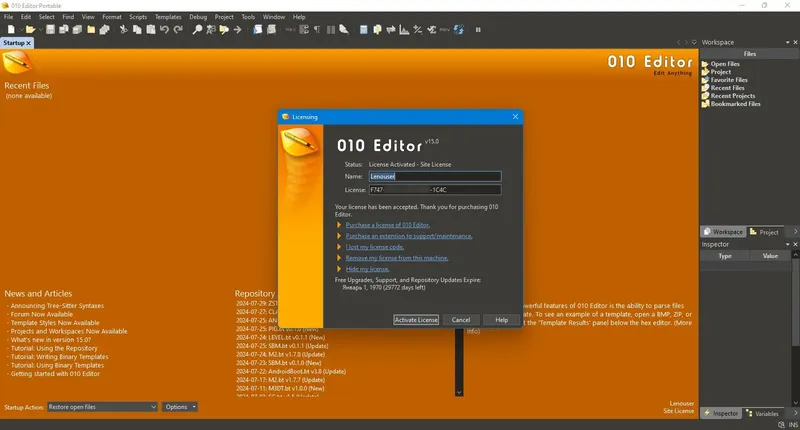Open the File menu
Image resolution: width=800 pixels, height=430 pixels.
pyautogui.click(x=9, y=17)
